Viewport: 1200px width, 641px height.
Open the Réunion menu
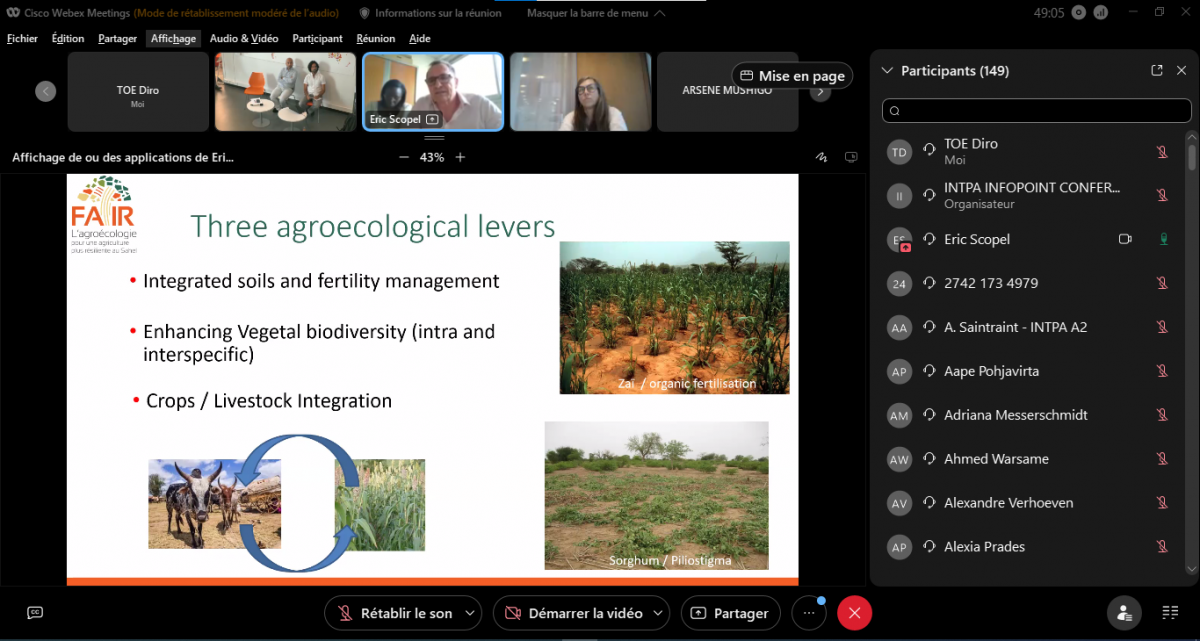tap(376, 38)
